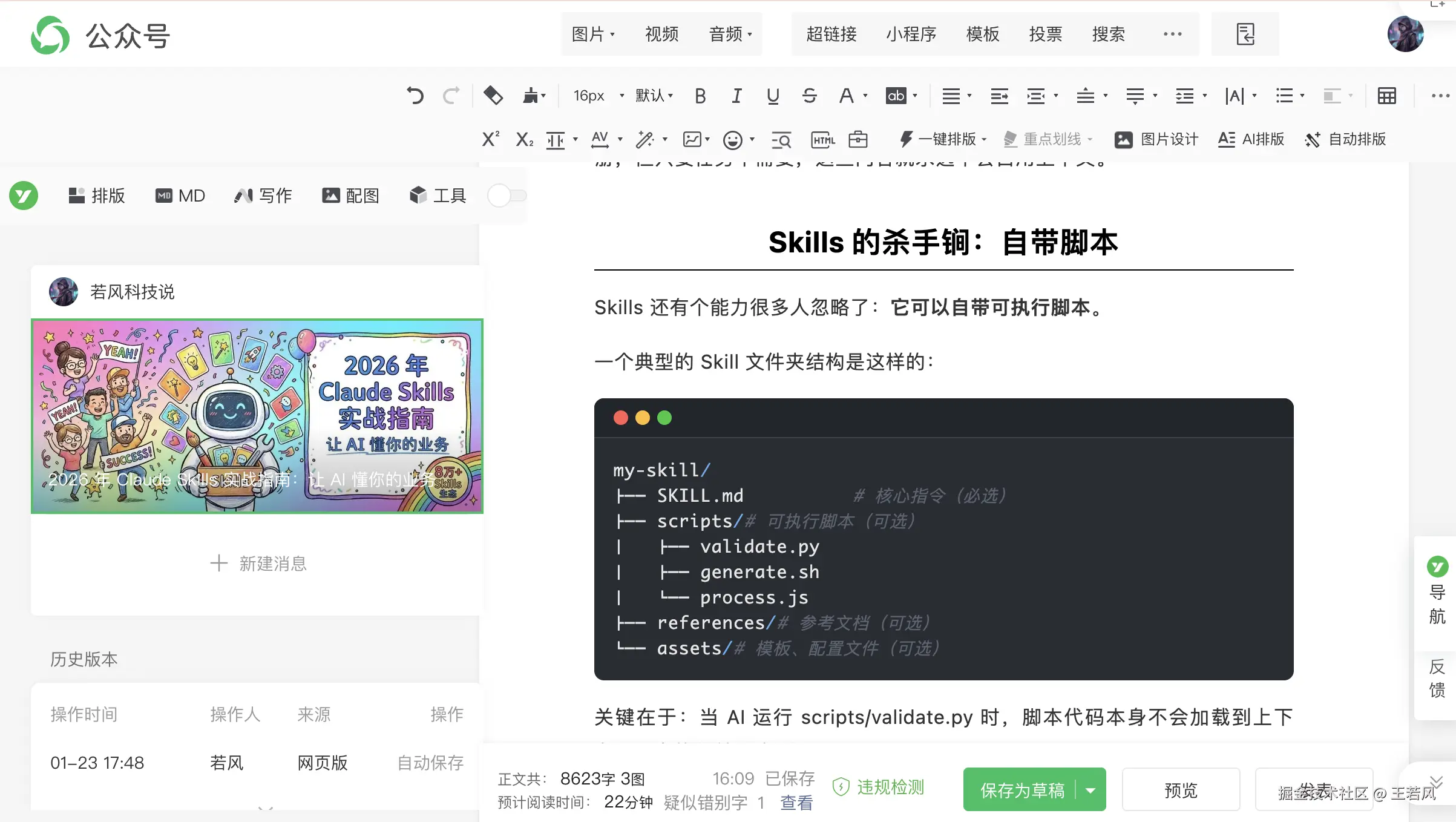Click the underline U icon
The image size is (1456, 822).
(x=773, y=96)
